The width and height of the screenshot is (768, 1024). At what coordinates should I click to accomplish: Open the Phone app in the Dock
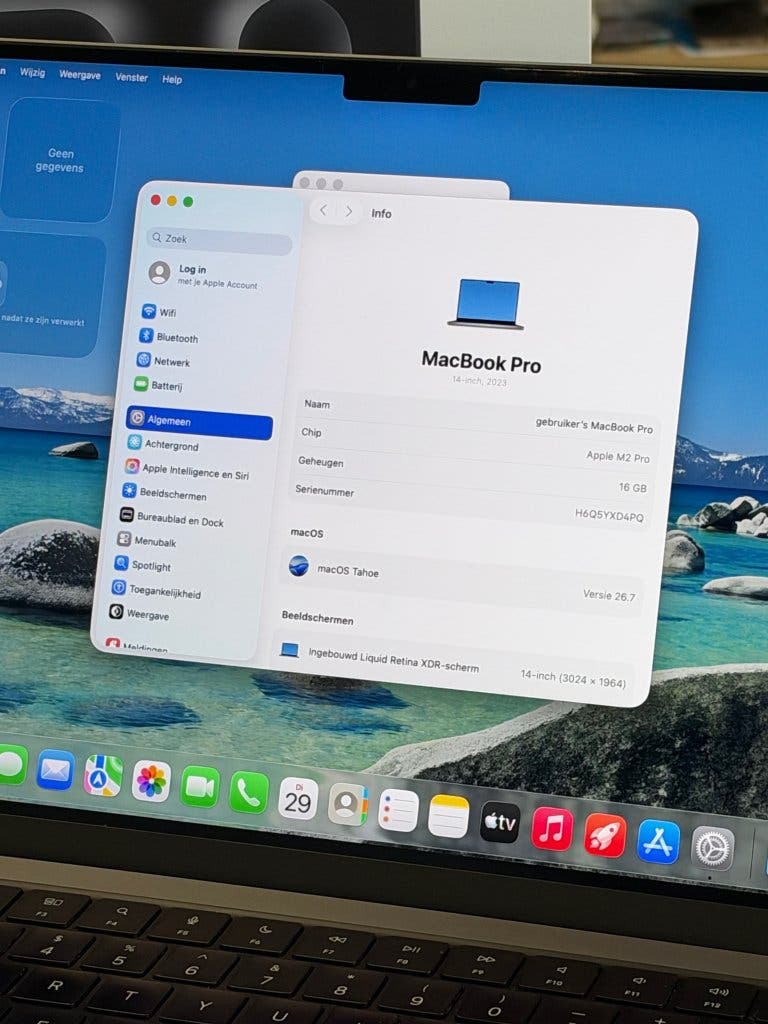[249, 793]
